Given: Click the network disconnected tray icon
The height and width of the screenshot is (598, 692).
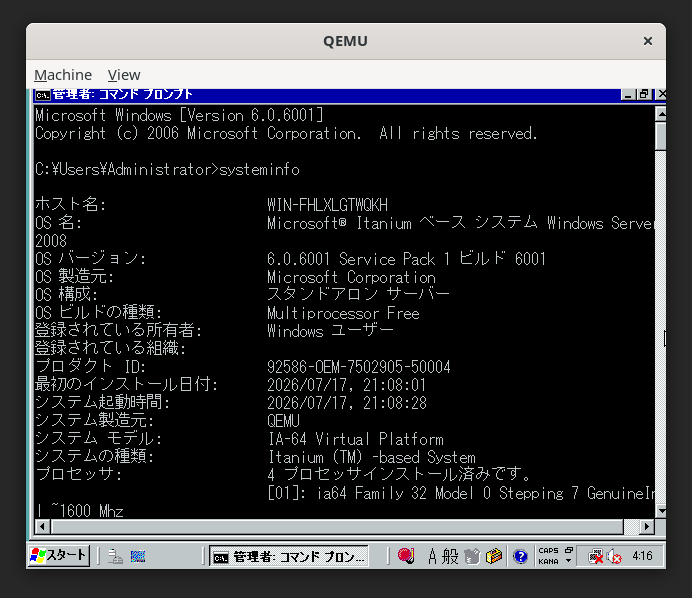Looking at the screenshot, I should coord(596,557).
